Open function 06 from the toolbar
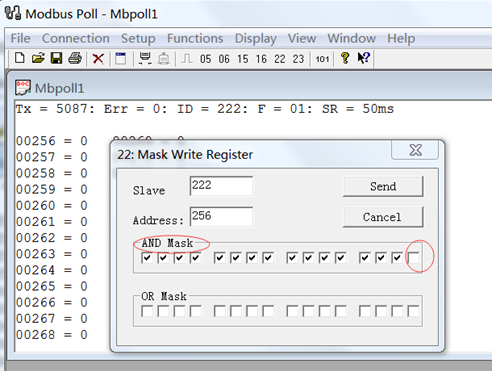The image size is (493, 371). point(224,59)
